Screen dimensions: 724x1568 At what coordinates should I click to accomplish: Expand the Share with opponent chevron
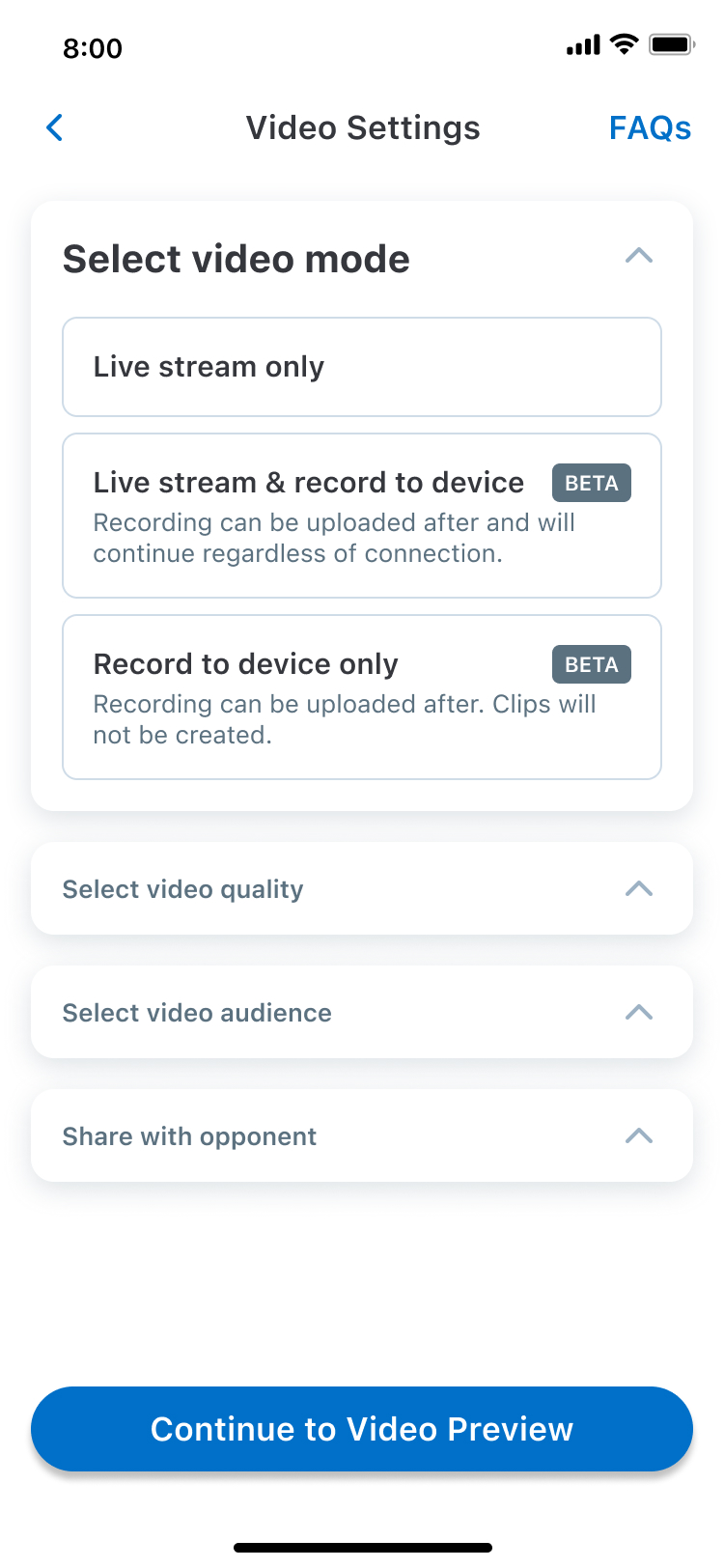pos(639,1135)
